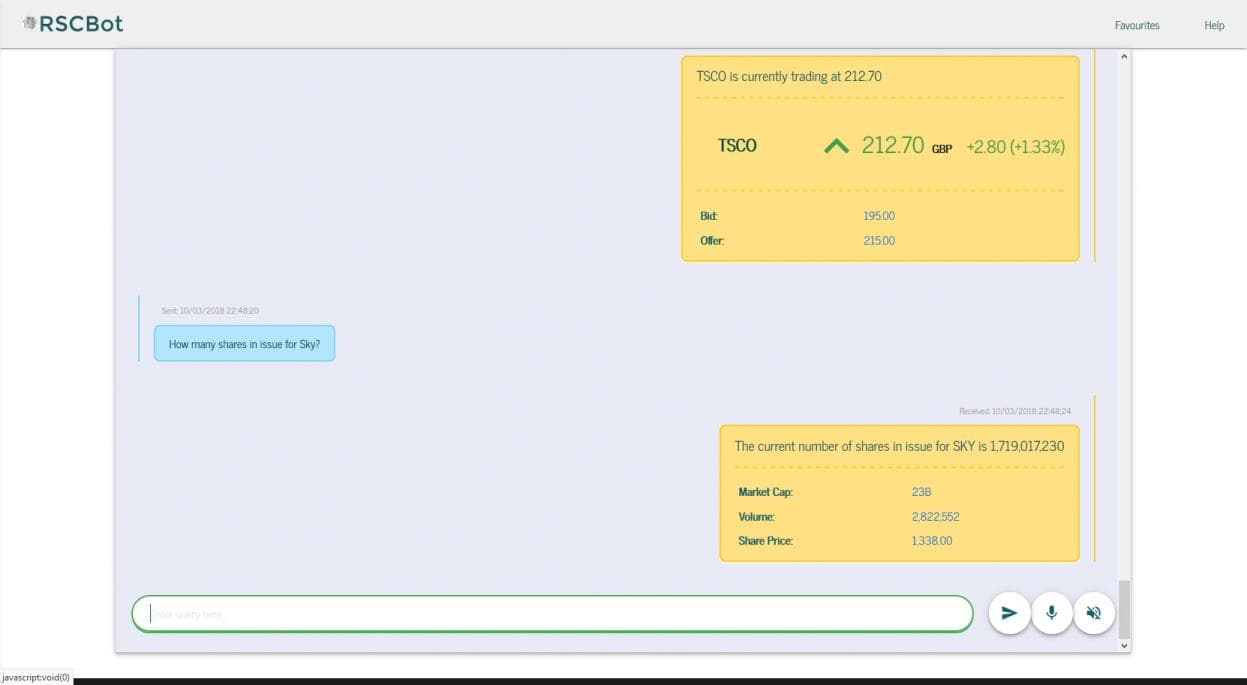Click the 212.70 price value

click(x=893, y=145)
